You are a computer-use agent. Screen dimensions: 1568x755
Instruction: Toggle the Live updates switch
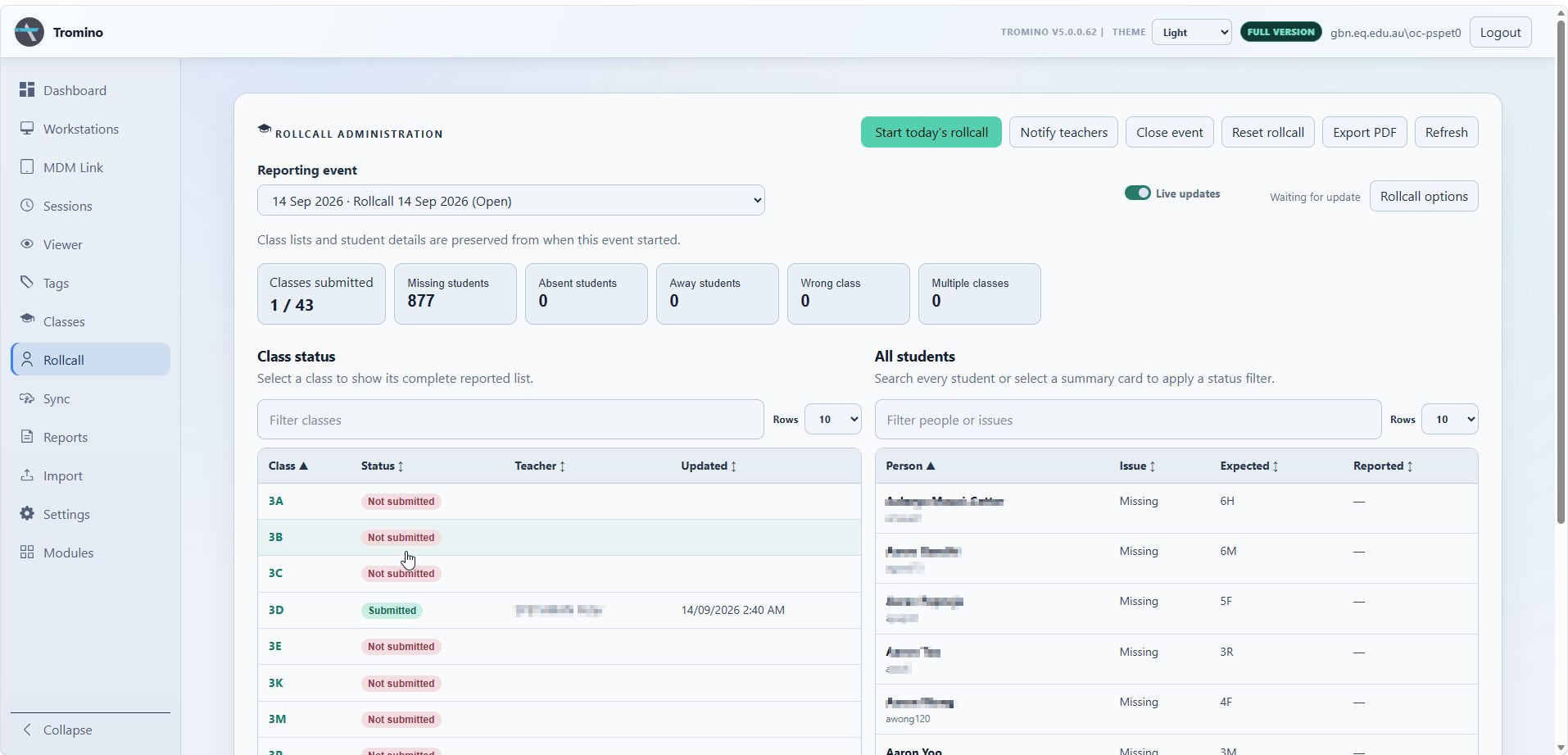(1137, 193)
